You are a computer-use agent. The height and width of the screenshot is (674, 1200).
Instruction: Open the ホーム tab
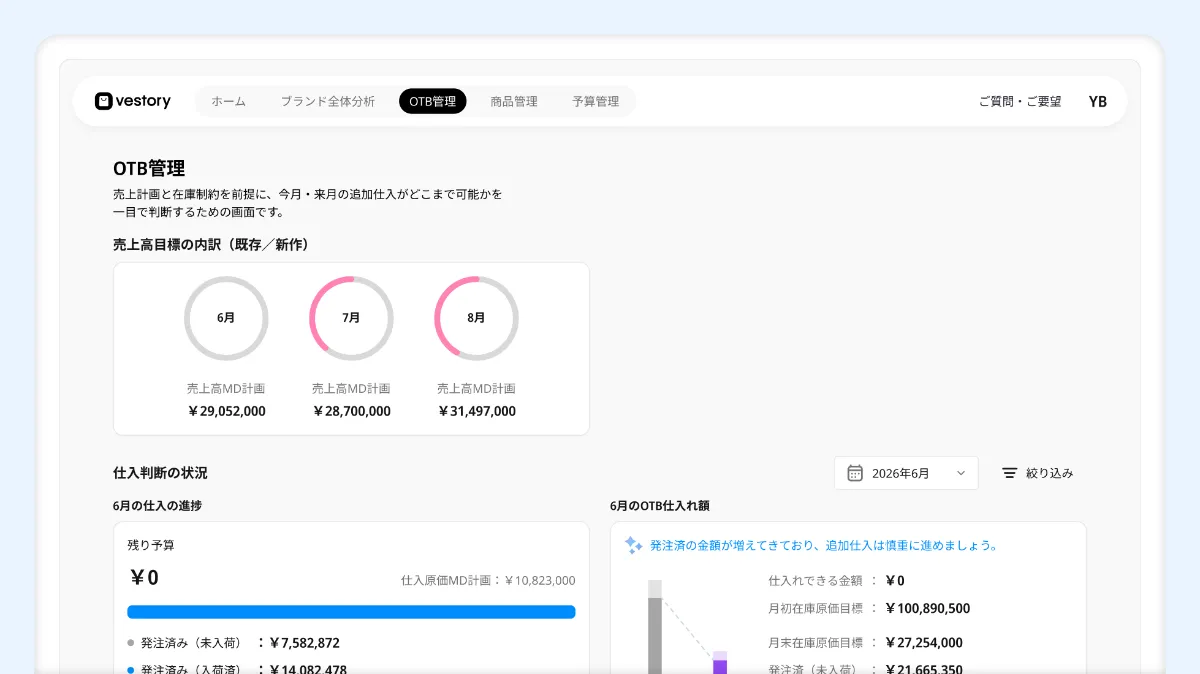[228, 101]
